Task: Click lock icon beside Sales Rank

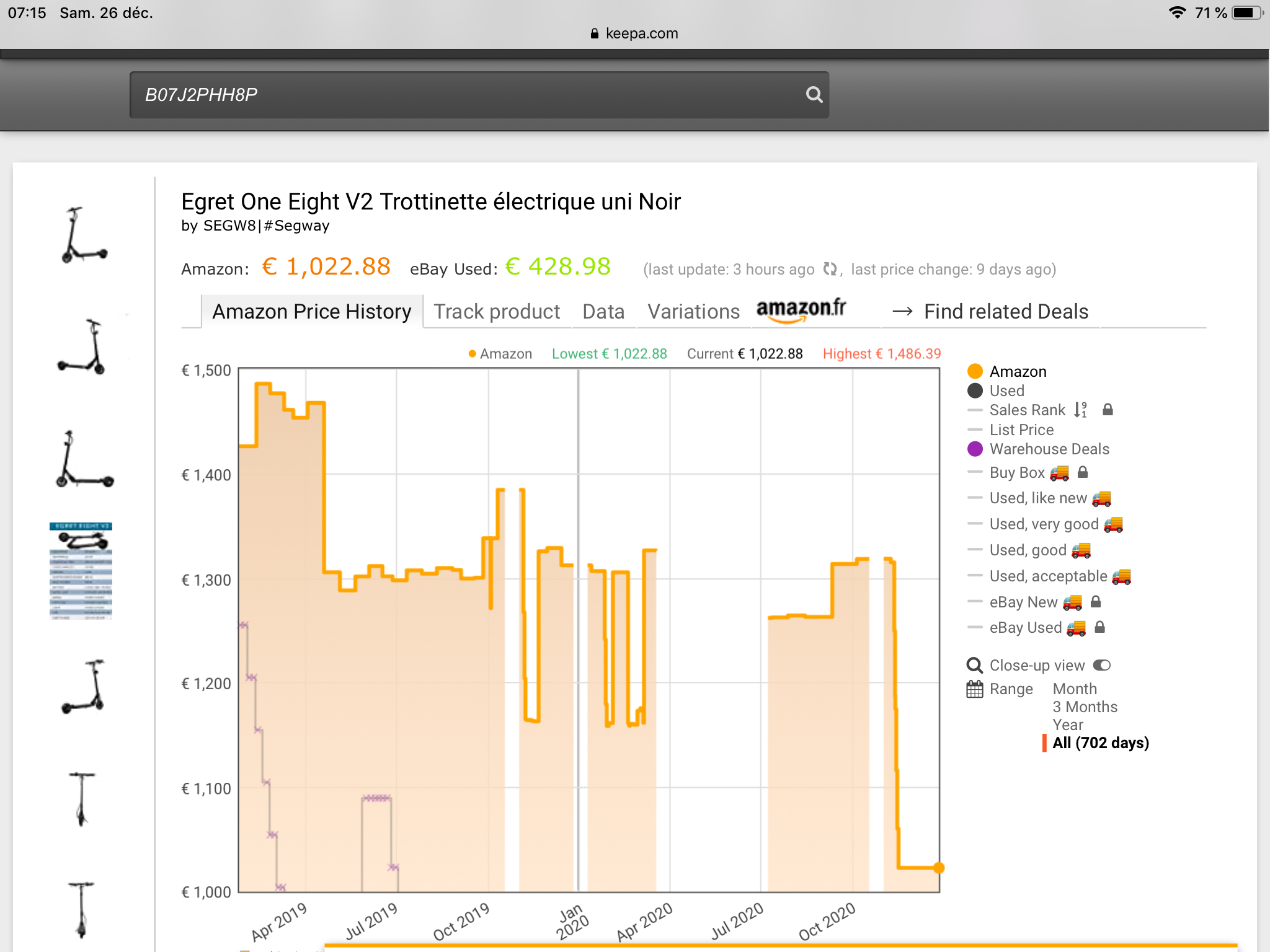Action: pyautogui.click(x=1108, y=410)
